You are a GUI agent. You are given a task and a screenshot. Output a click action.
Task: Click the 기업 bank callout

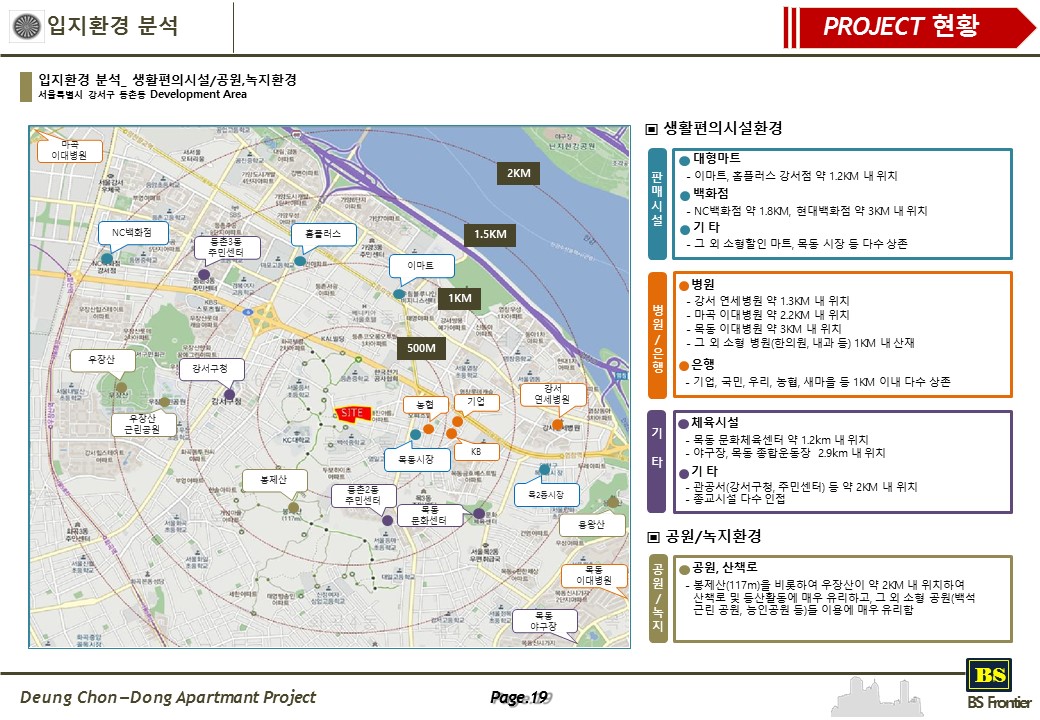[477, 402]
